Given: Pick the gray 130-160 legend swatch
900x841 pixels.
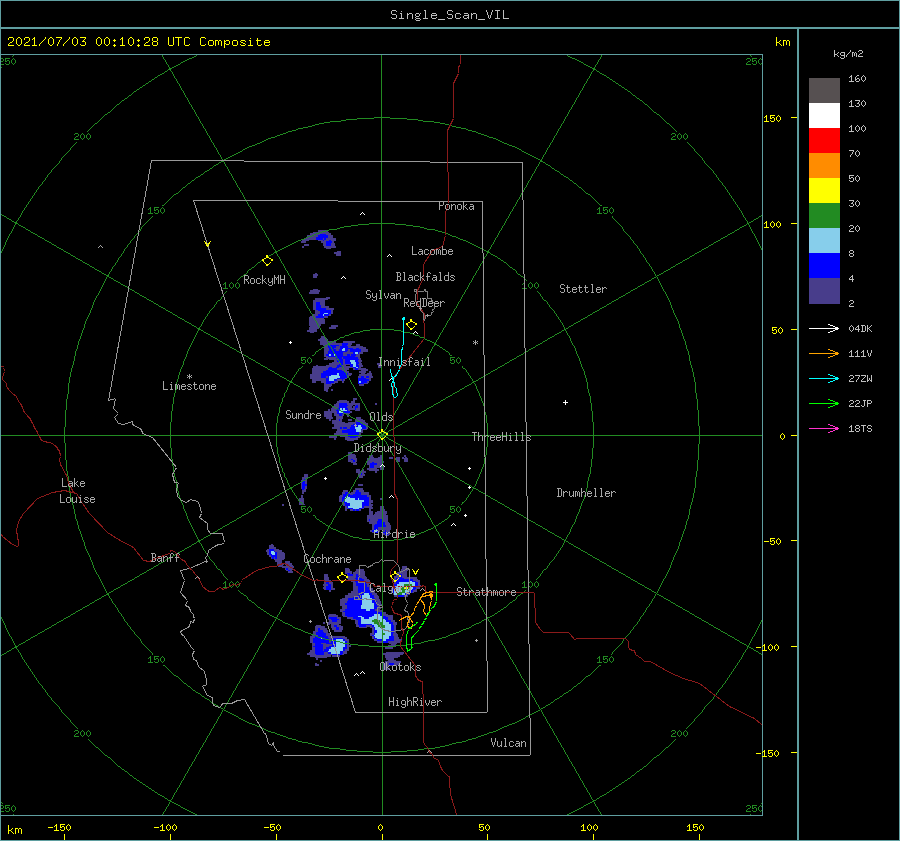Looking at the screenshot, I should (824, 91).
